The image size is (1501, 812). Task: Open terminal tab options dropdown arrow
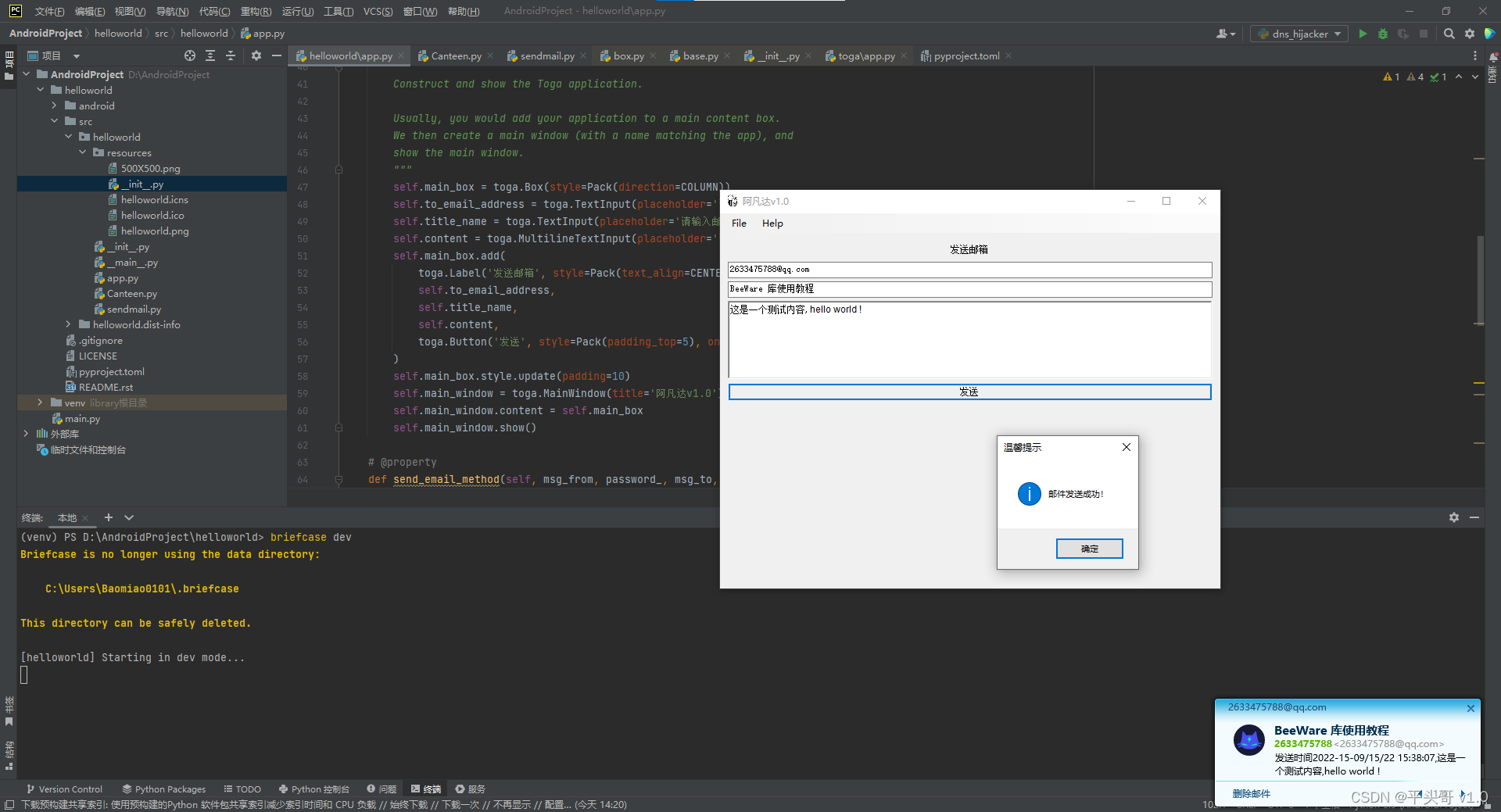pos(129,517)
